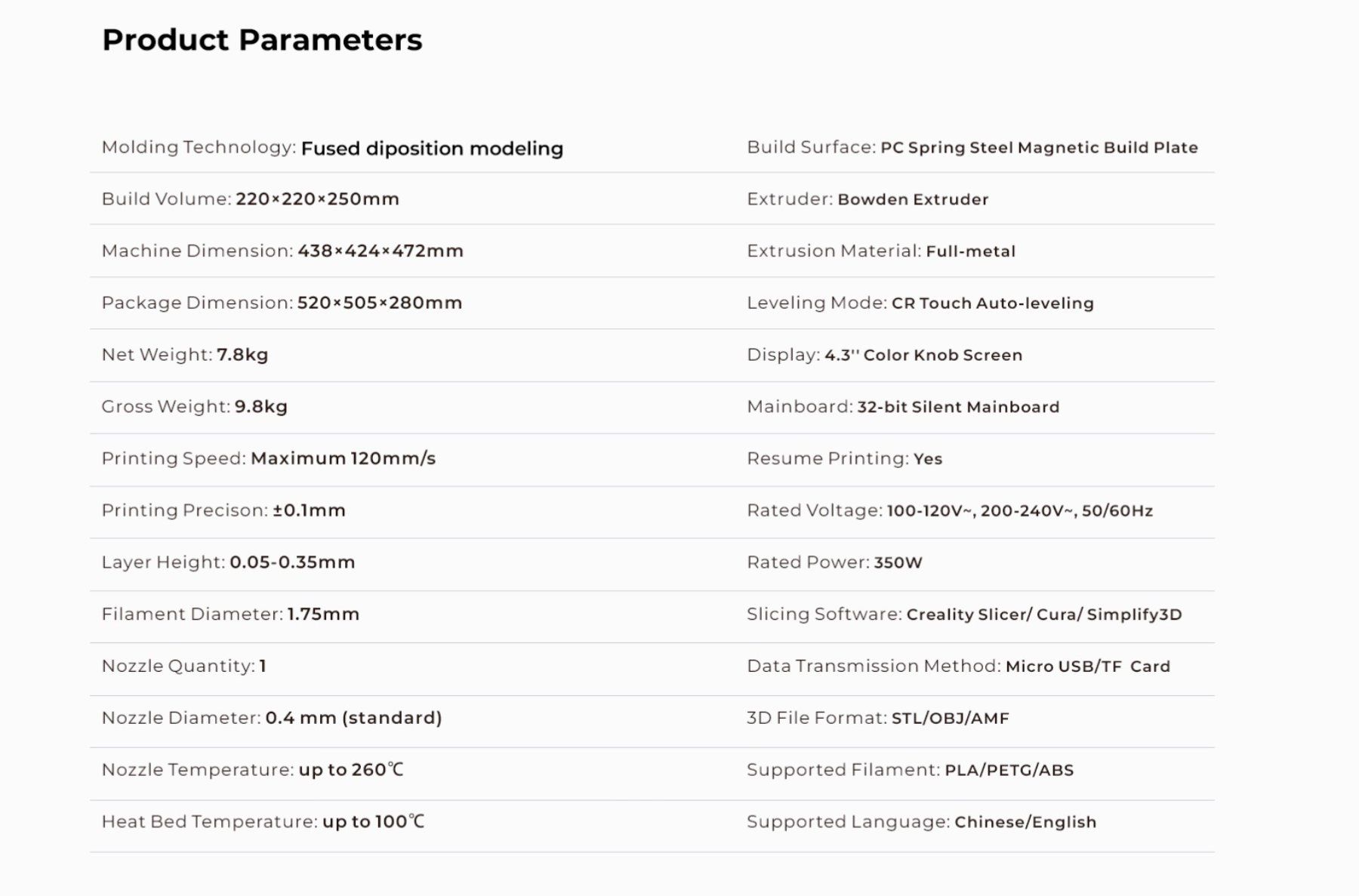Click the Gross Weight 9.8kg entry
The image size is (1359, 896).
pos(194,407)
